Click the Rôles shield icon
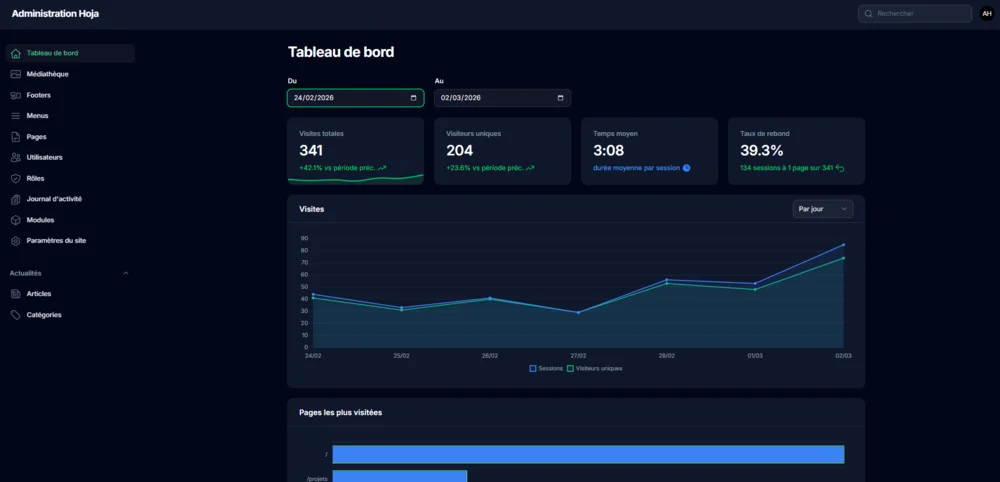 pyautogui.click(x=15, y=178)
